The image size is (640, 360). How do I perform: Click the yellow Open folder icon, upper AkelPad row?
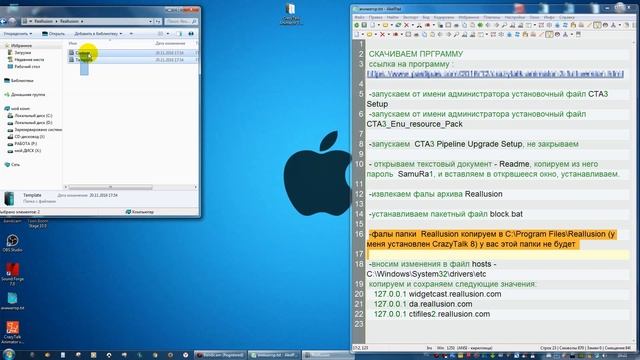385,25
